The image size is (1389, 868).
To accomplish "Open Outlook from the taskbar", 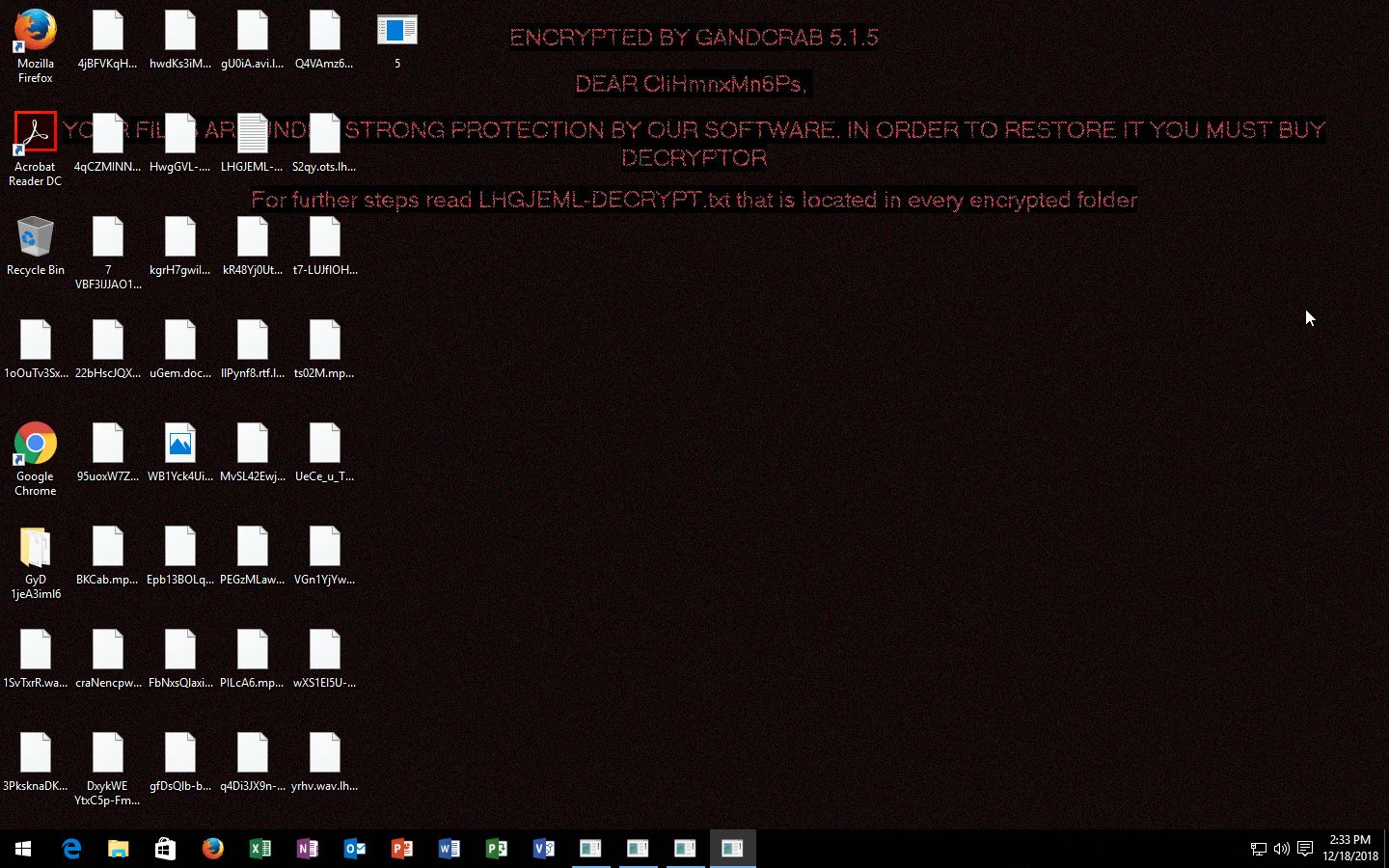I will 355,849.
